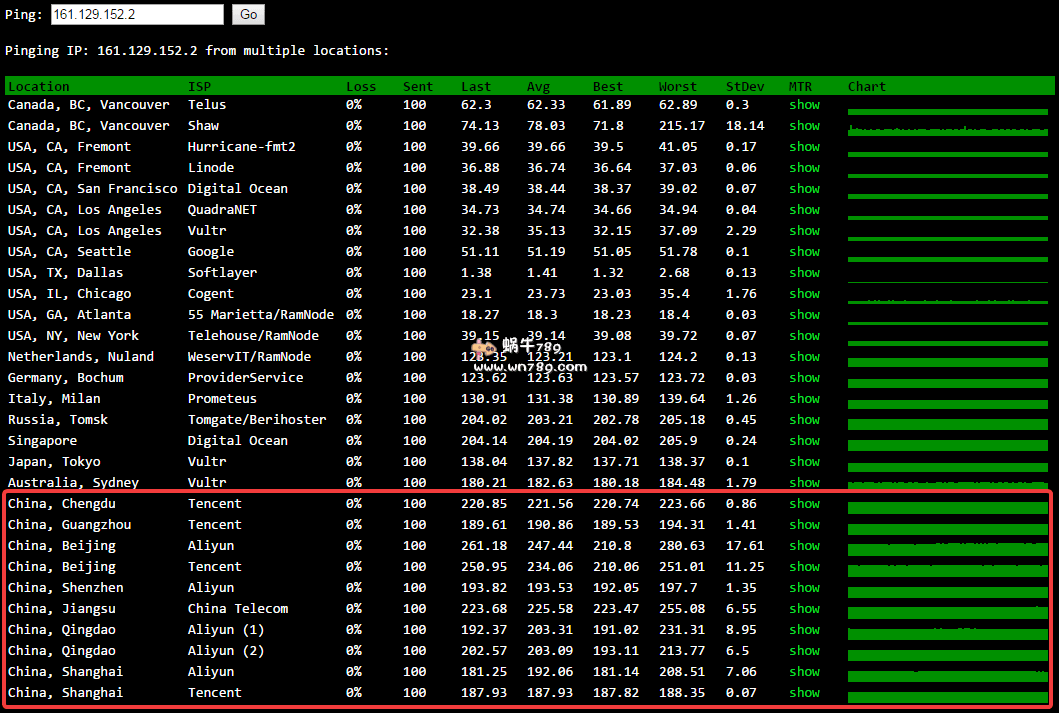The width and height of the screenshot is (1059, 713).
Task: Click show for Chicago Cogent row
Action: pos(804,294)
